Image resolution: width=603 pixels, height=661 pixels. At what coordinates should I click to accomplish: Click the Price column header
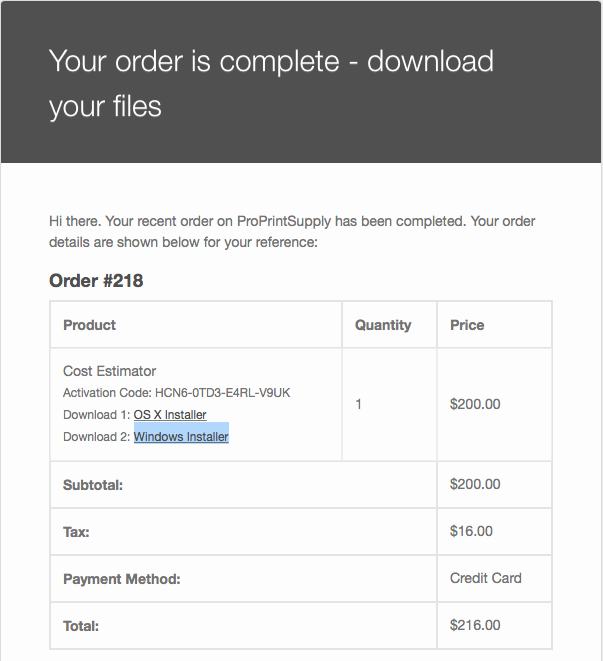point(467,325)
